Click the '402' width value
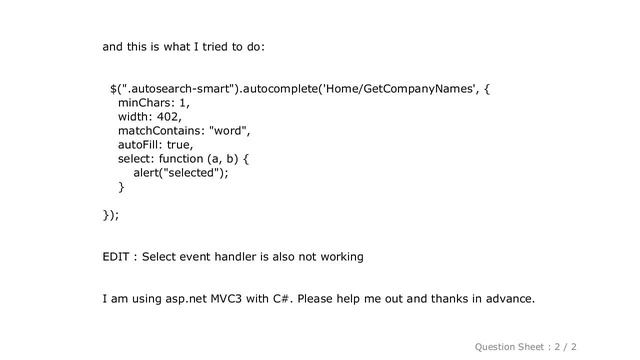Viewport: 640px width, 360px height. tap(169, 117)
